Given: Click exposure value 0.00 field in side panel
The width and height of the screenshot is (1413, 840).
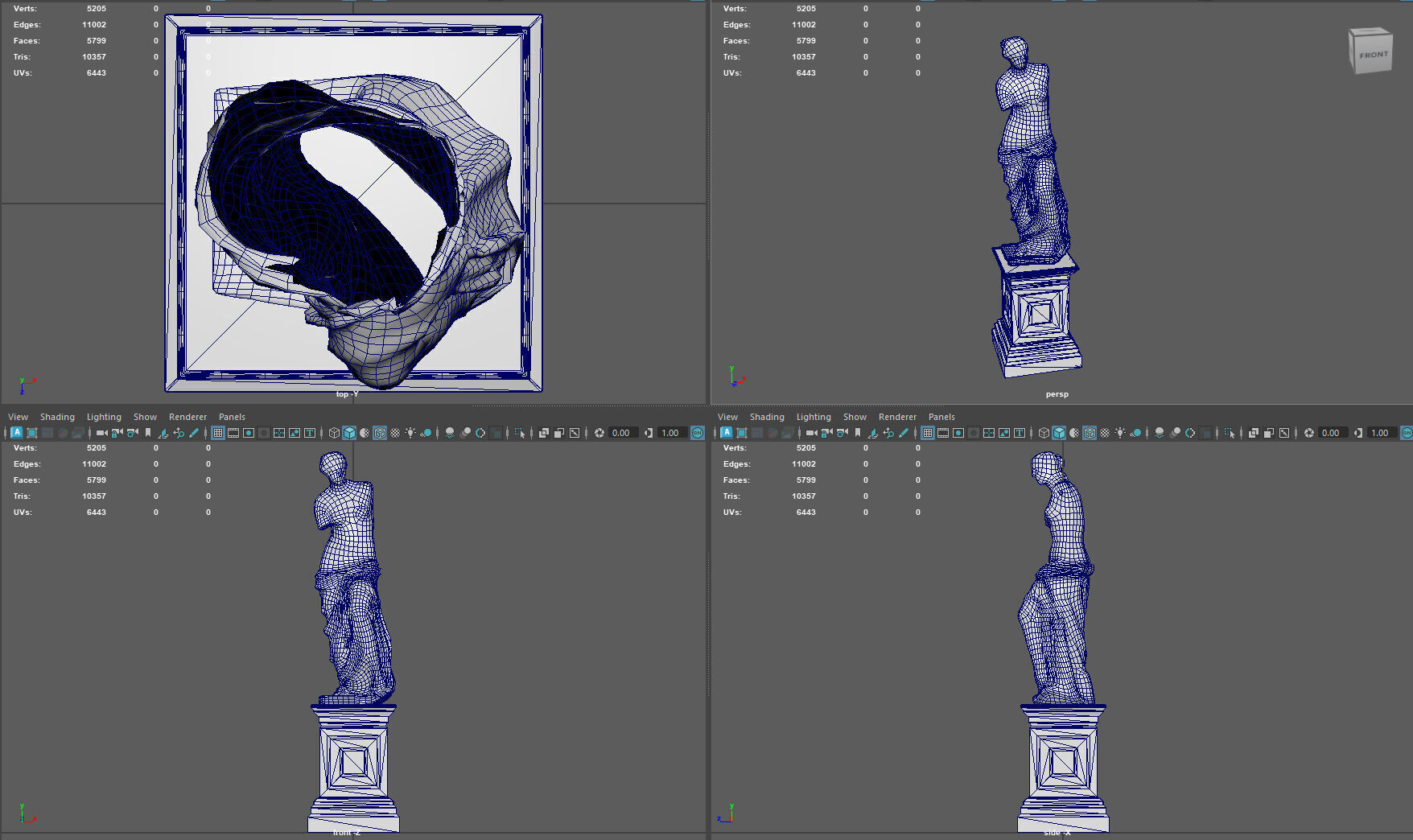Looking at the screenshot, I should [x=1333, y=433].
